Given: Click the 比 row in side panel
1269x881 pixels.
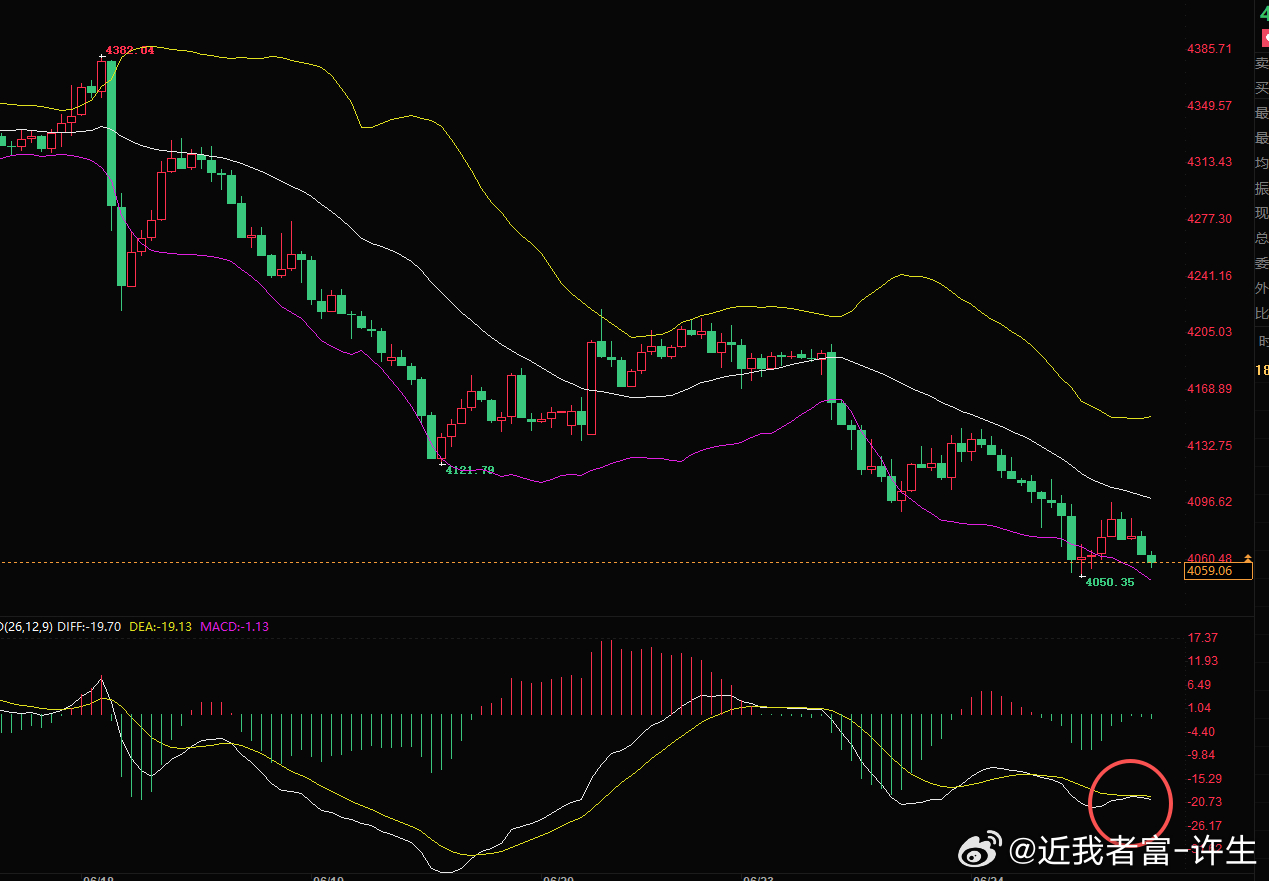Looking at the screenshot, I should (1262, 312).
